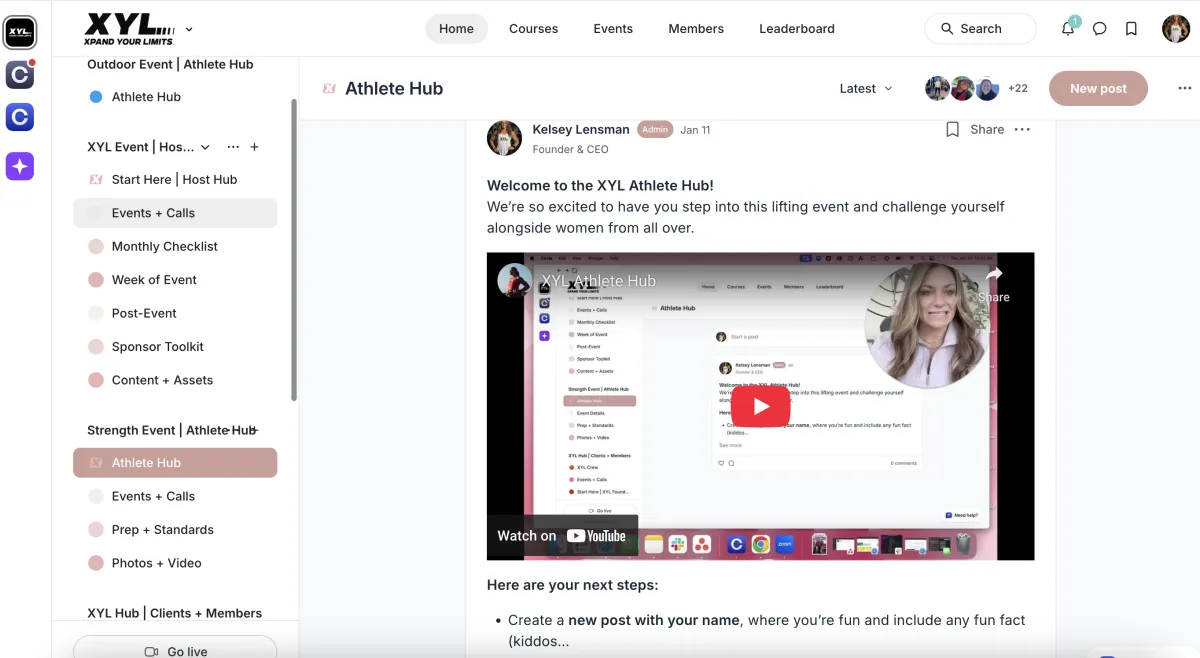Image resolution: width=1200 pixels, height=658 pixels.
Task: Open saved bookmarks in top bar
Action: [x=1131, y=29]
